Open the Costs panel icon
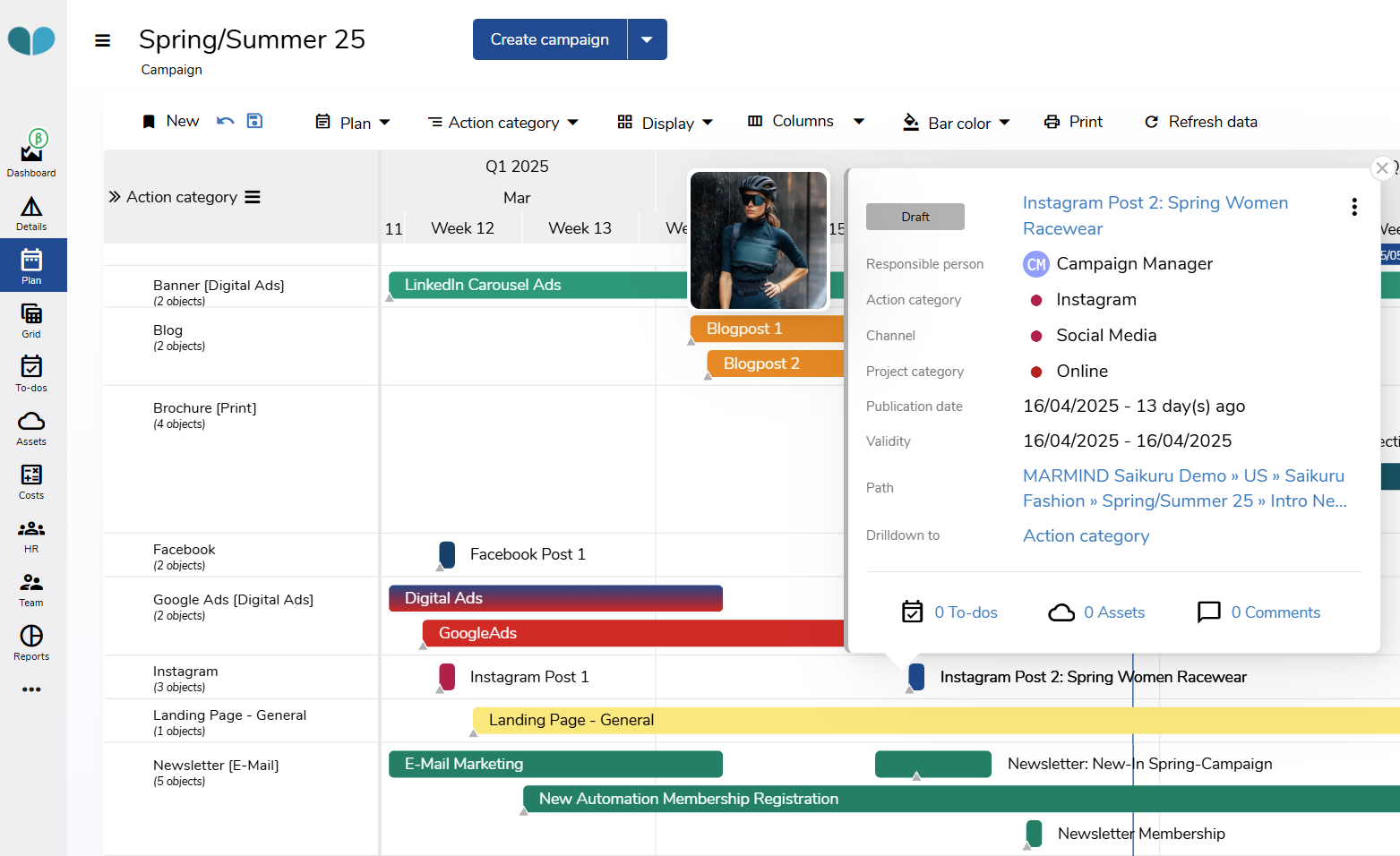Screen dimensions: 1400x856 (x=31, y=476)
